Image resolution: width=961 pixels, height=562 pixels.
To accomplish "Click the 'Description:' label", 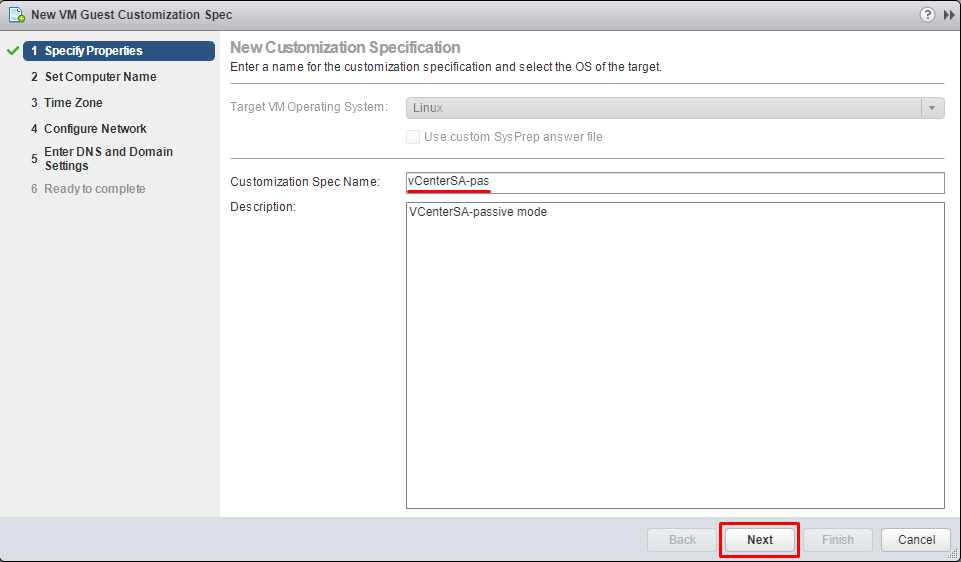I will [263, 207].
